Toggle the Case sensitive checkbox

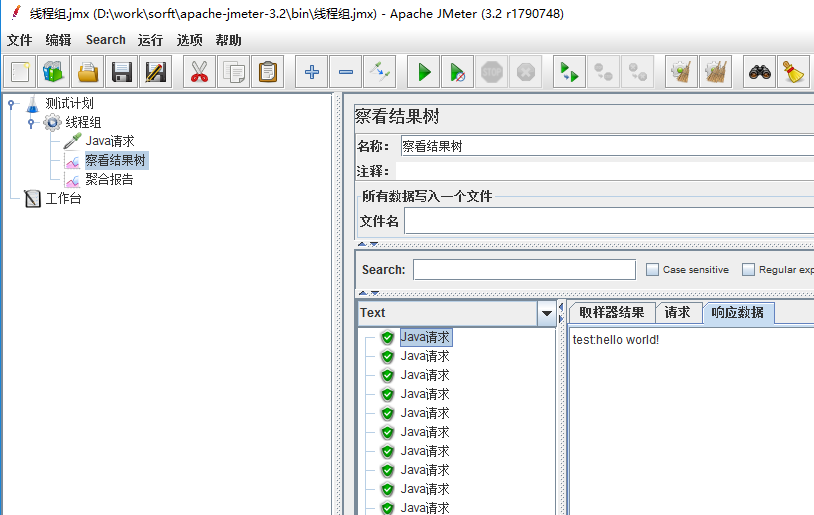click(x=652, y=269)
